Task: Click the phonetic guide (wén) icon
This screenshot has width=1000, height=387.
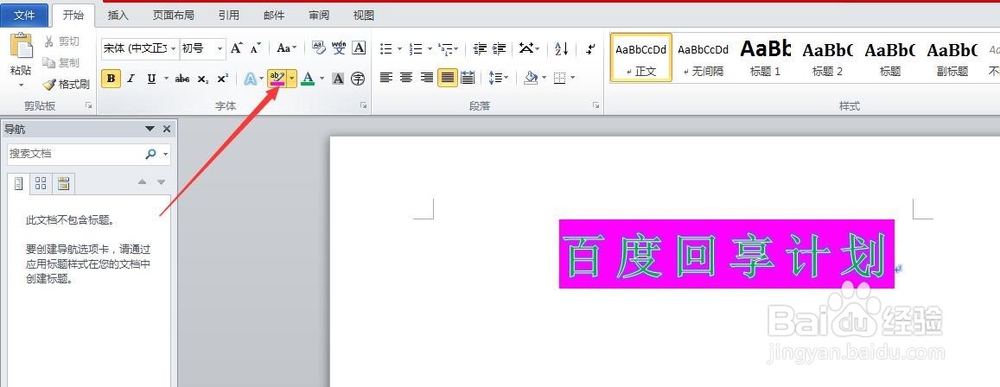Action: 339,48
